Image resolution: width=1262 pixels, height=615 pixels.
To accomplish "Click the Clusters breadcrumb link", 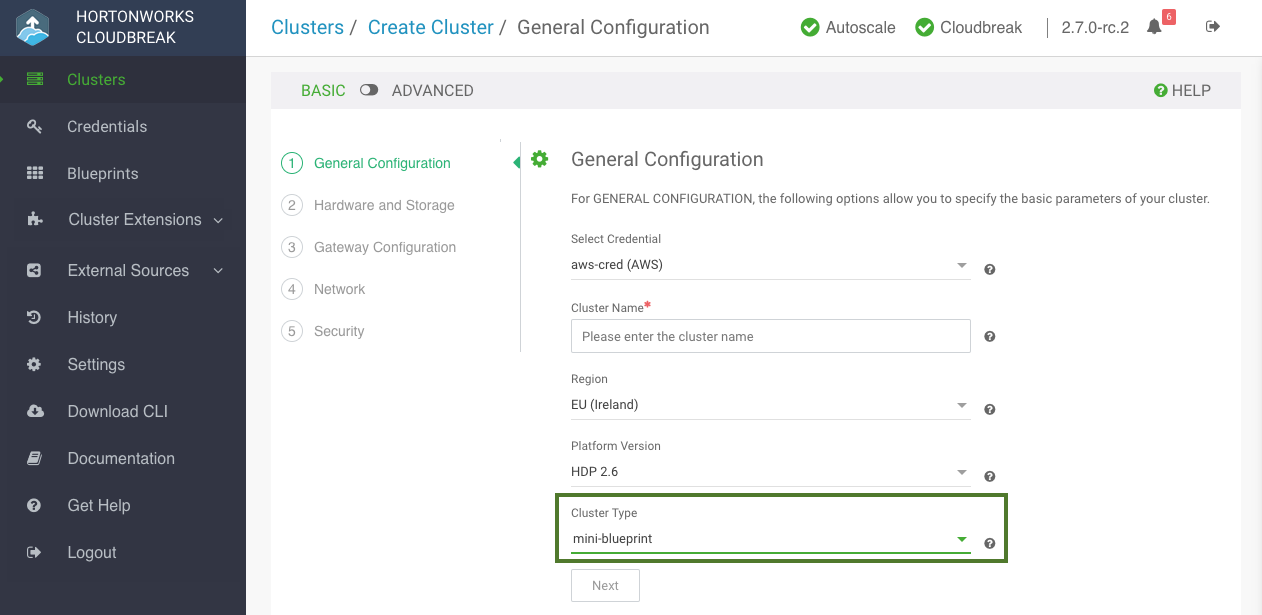I will click(307, 28).
